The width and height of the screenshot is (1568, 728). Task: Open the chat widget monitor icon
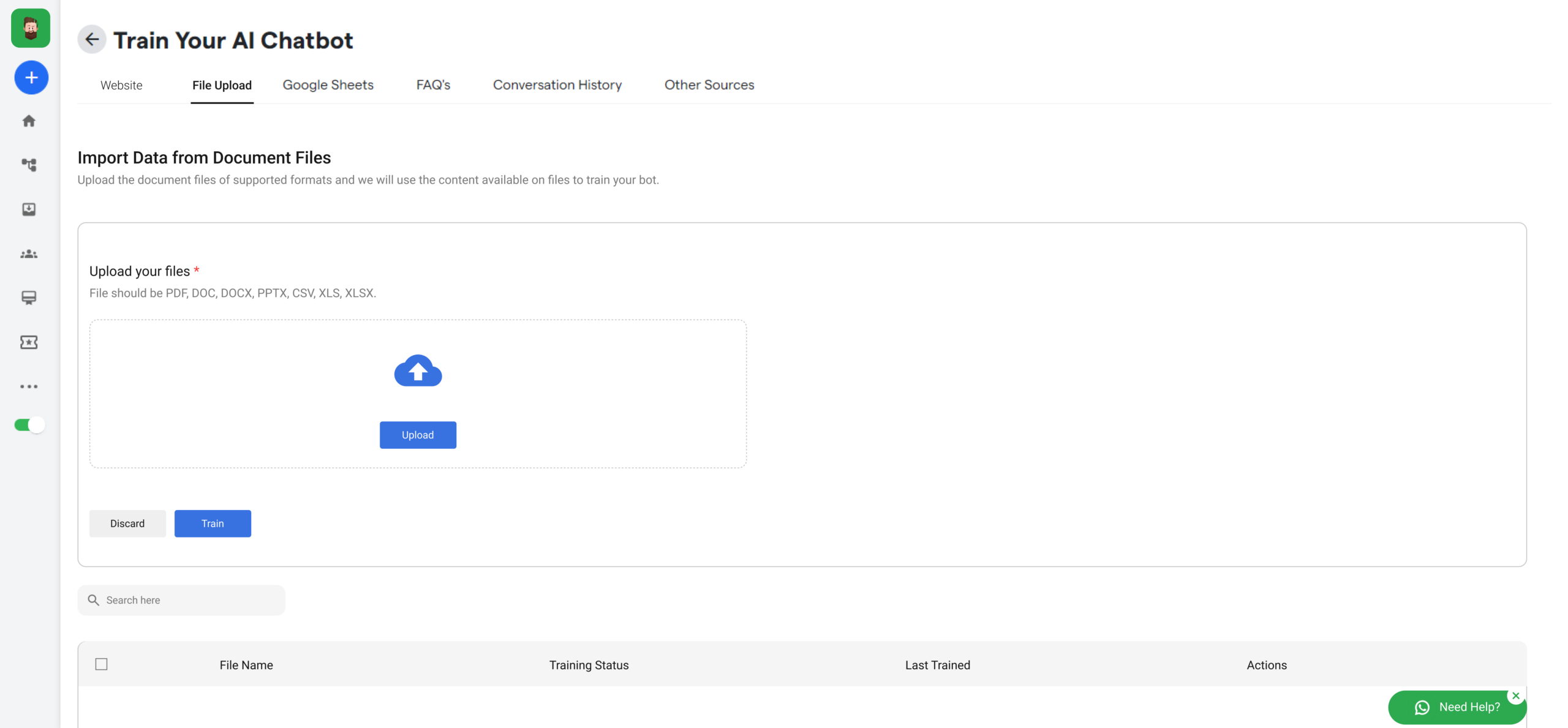click(29, 298)
